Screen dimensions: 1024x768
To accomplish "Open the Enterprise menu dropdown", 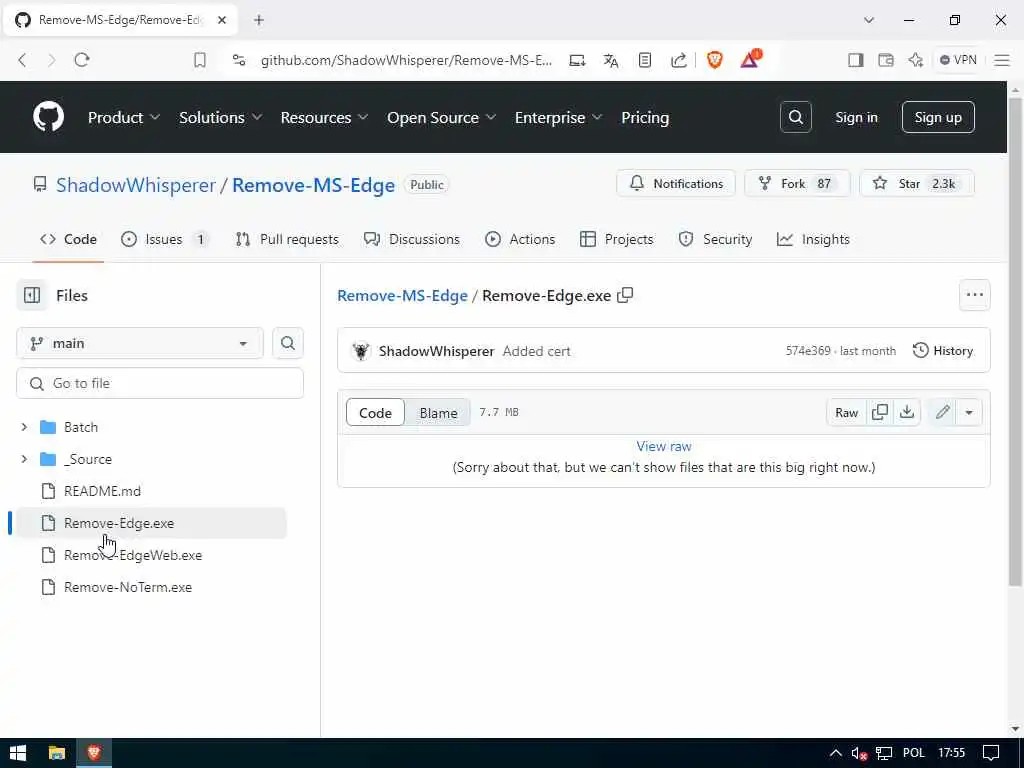I will 558,118.
